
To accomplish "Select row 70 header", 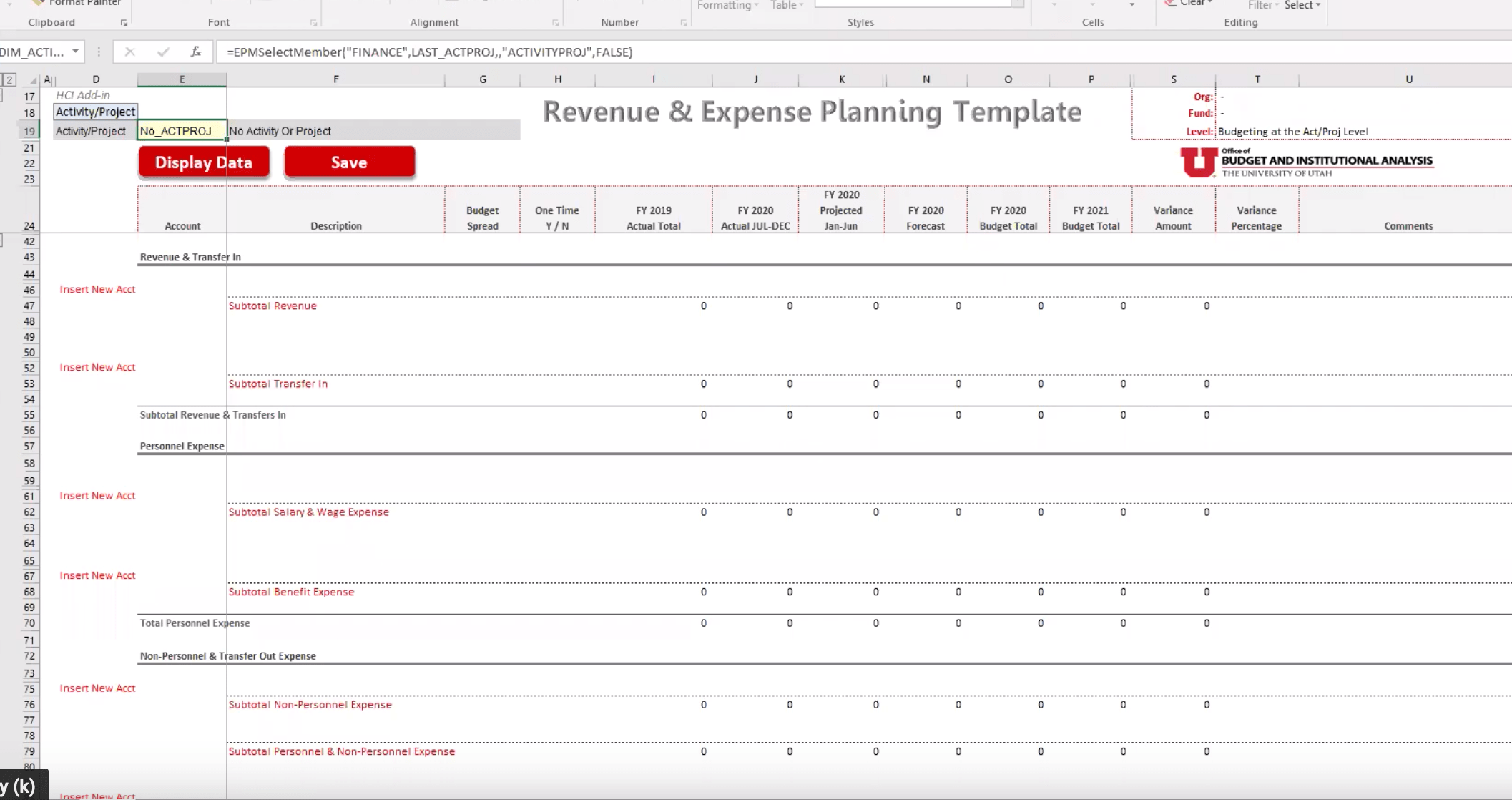I will click(x=29, y=623).
